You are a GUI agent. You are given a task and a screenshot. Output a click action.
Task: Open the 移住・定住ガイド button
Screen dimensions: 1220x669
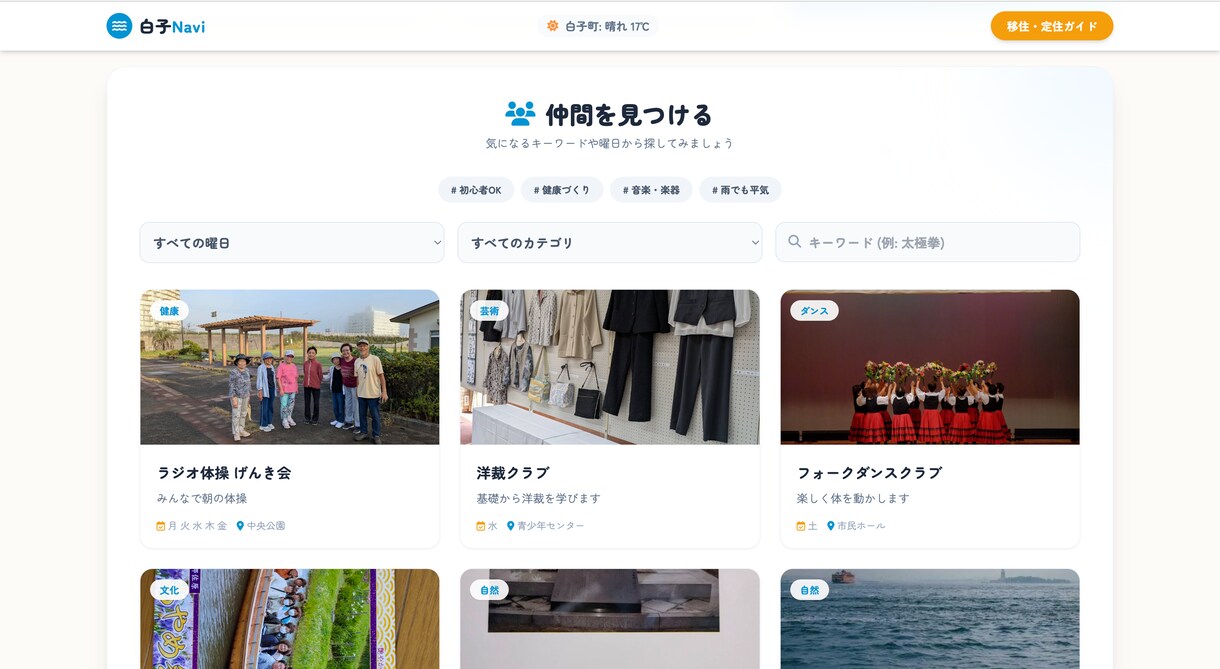[x=1052, y=26]
